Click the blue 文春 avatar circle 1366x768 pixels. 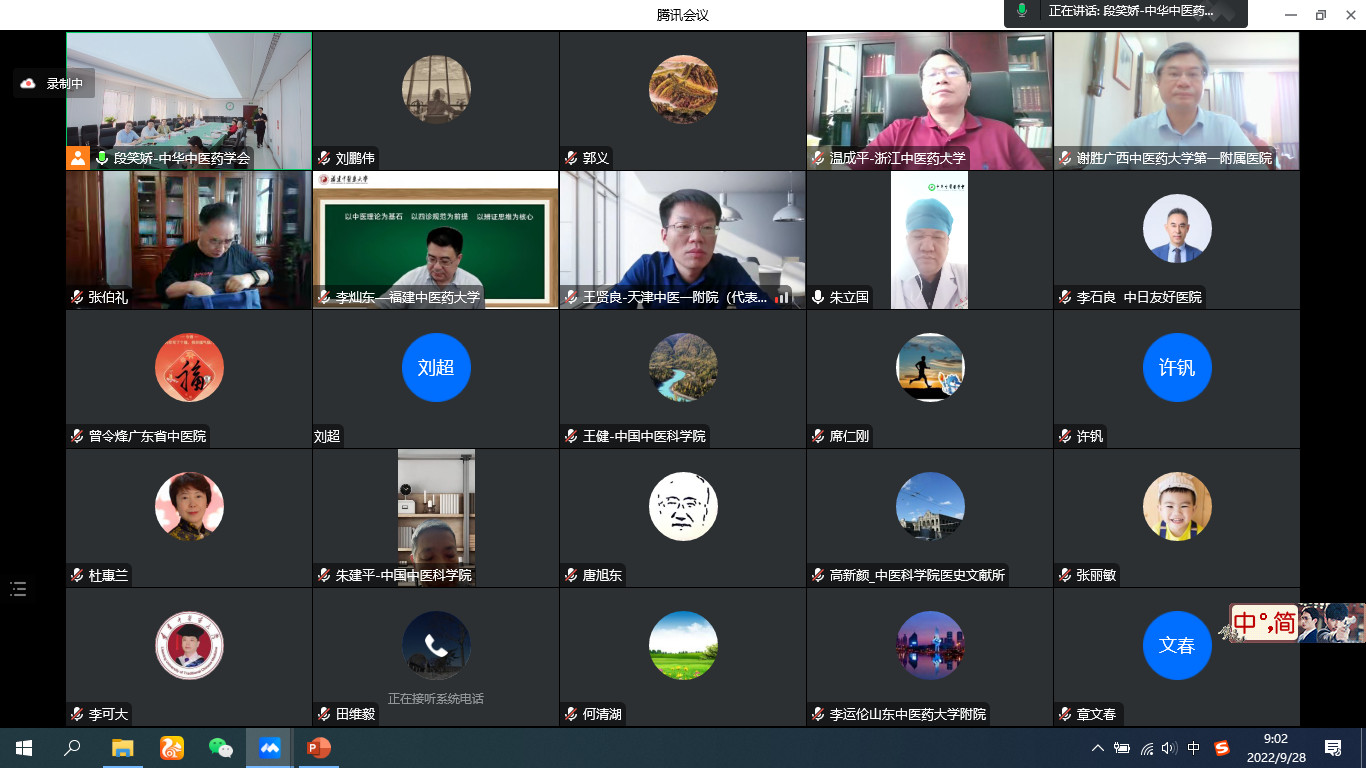[1177, 645]
